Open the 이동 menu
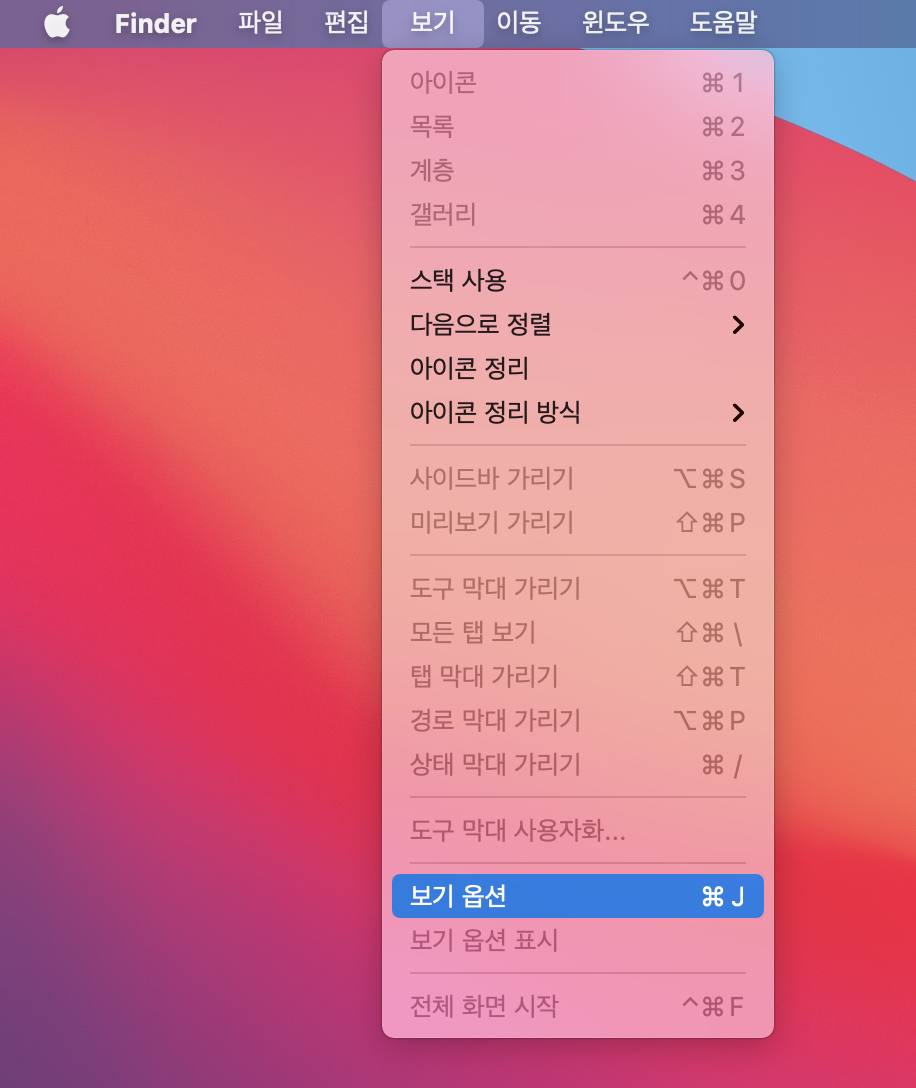The width and height of the screenshot is (916, 1088). [x=518, y=23]
